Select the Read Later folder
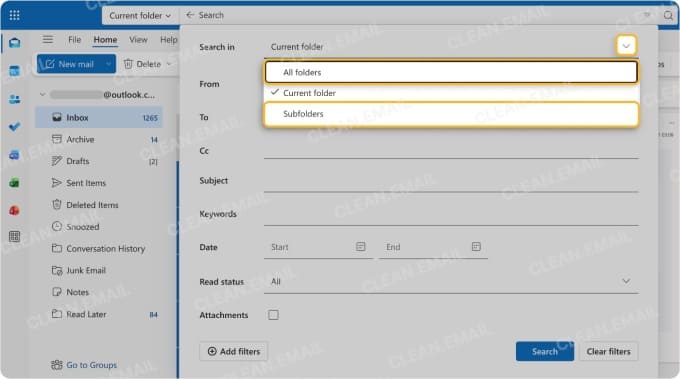The width and height of the screenshot is (680, 379). click(99, 314)
